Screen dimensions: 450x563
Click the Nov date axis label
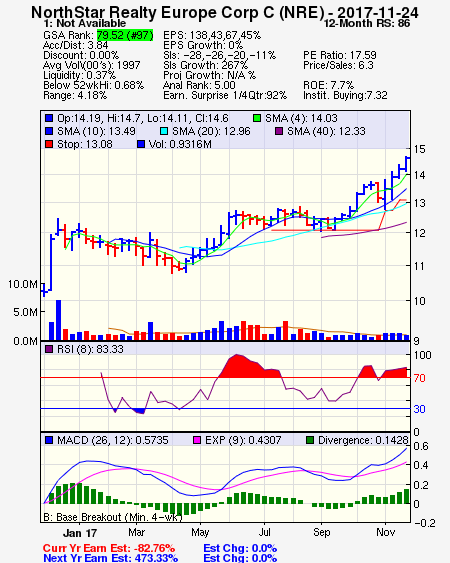tap(385, 532)
